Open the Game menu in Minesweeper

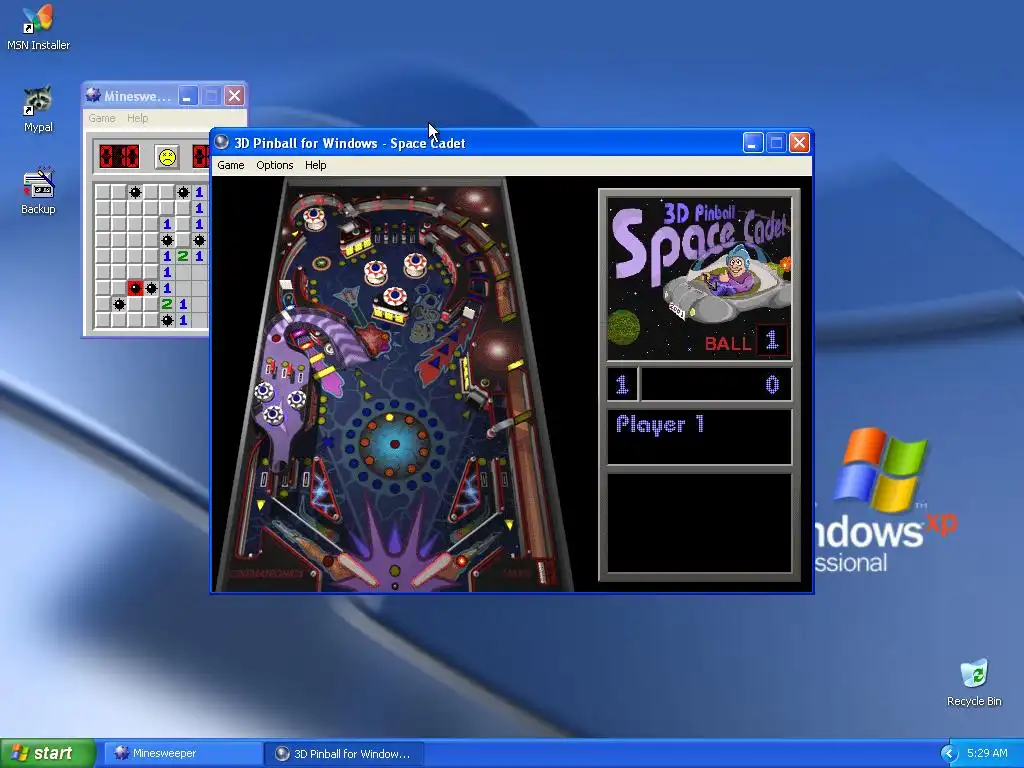coord(102,118)
